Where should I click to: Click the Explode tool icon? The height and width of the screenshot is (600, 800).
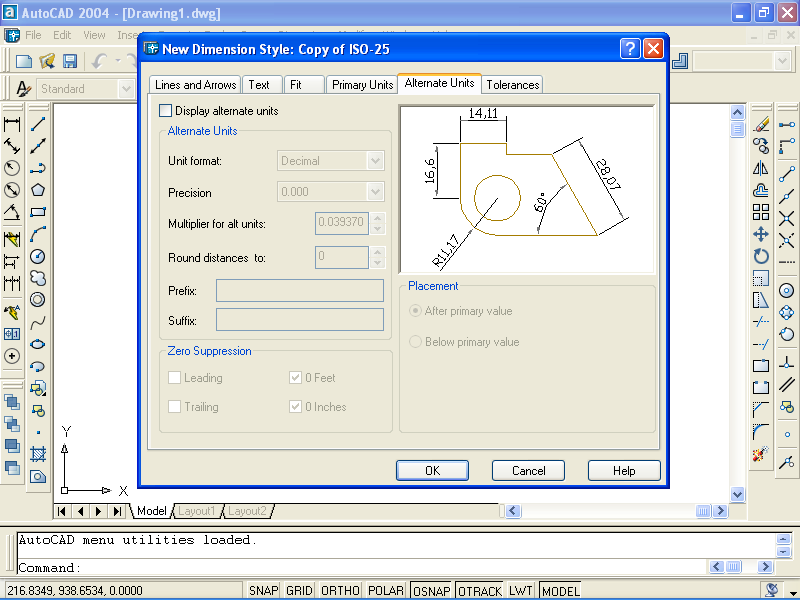761,454
